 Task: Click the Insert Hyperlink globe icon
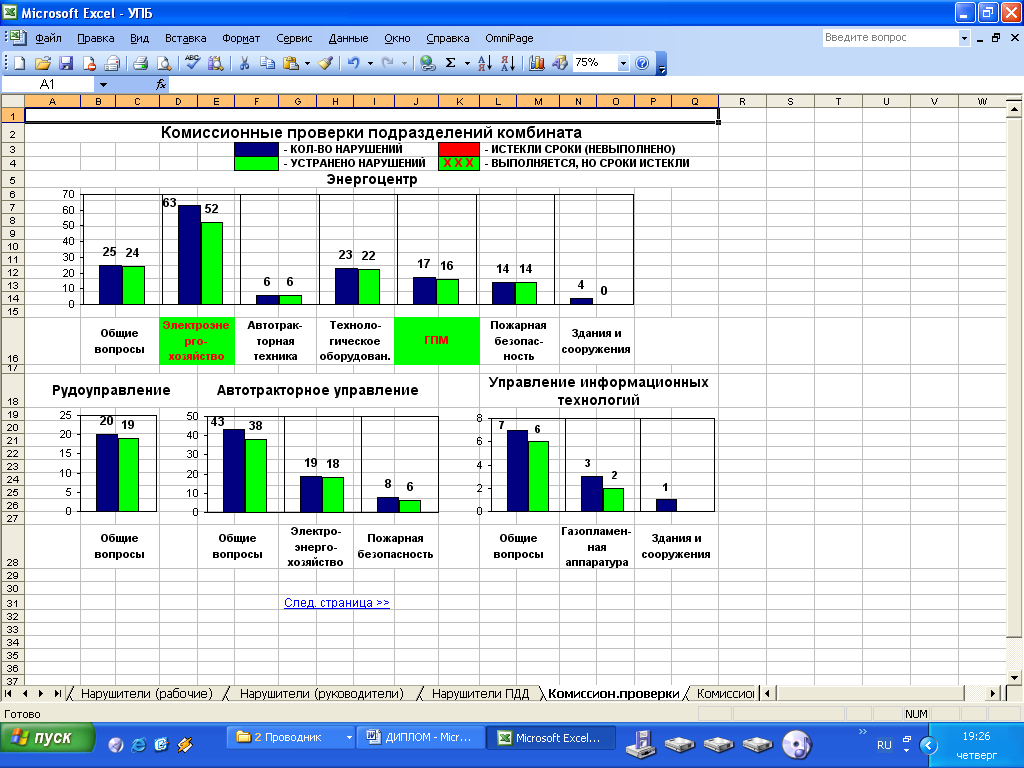click(x=428, y=63)
